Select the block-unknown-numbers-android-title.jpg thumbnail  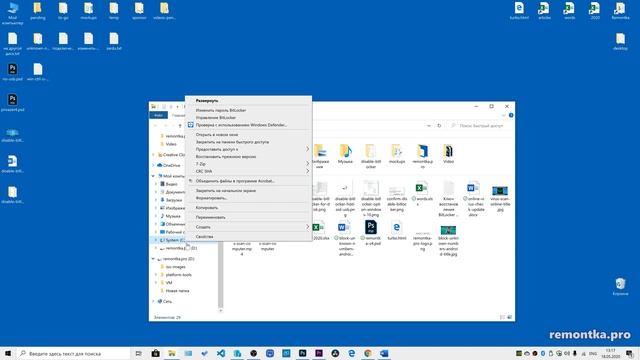click(448, 241)
